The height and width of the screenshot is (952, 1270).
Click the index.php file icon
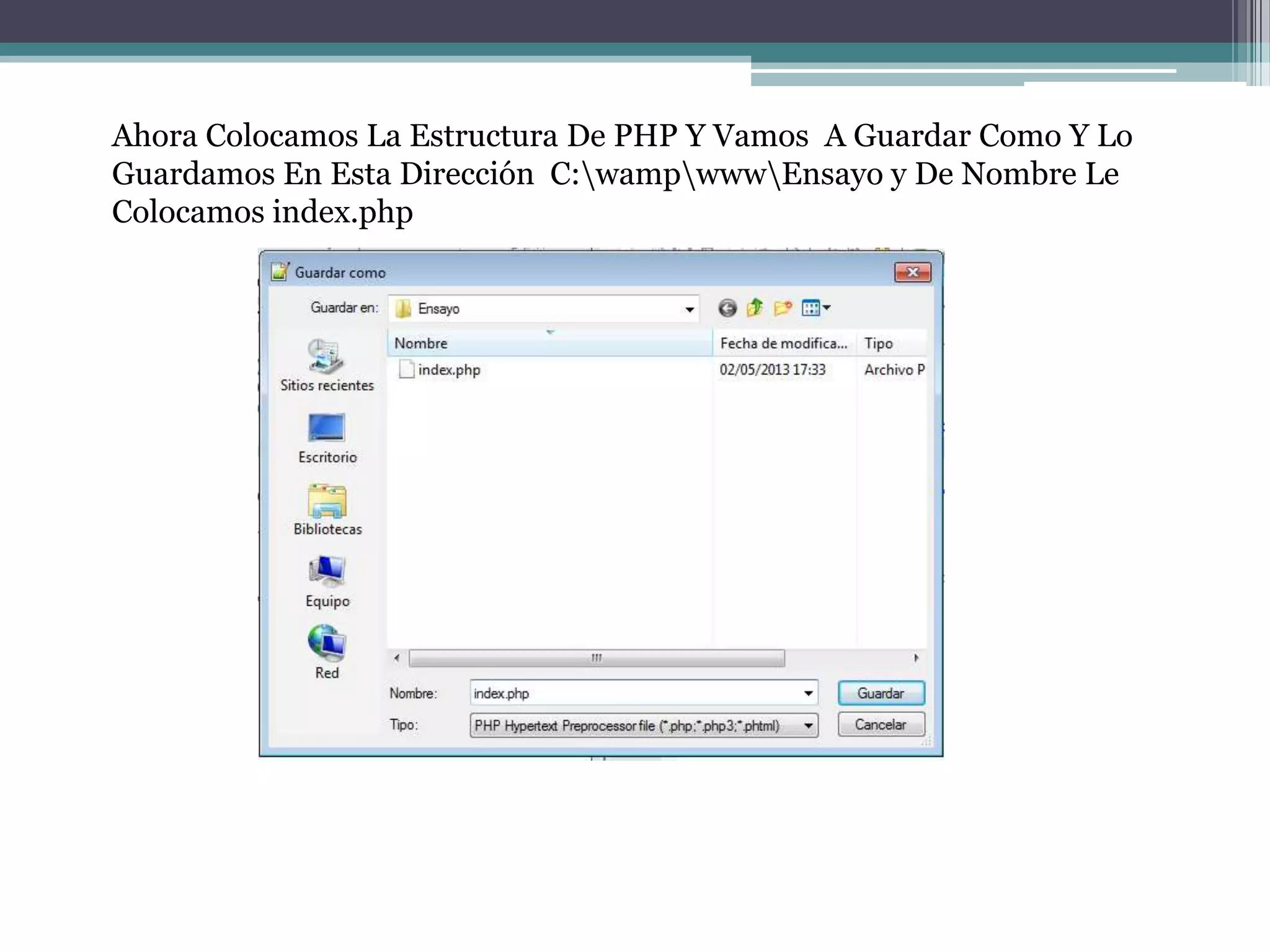(x=406, y=369)
